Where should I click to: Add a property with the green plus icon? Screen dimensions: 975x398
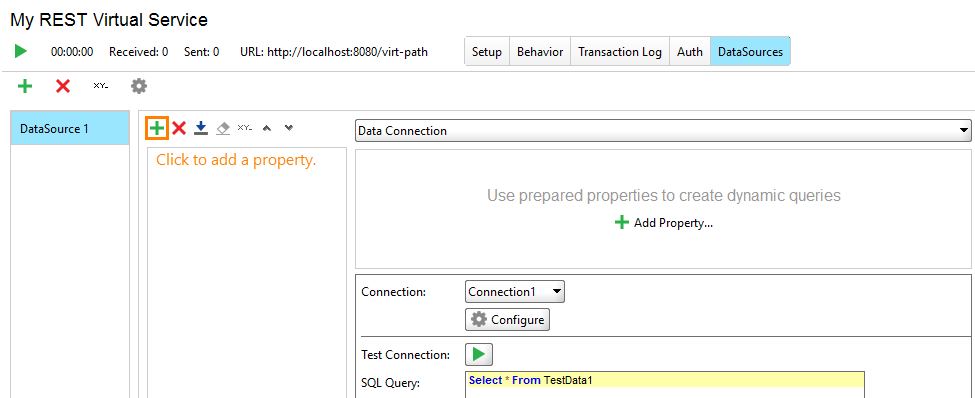pos(157,129)
